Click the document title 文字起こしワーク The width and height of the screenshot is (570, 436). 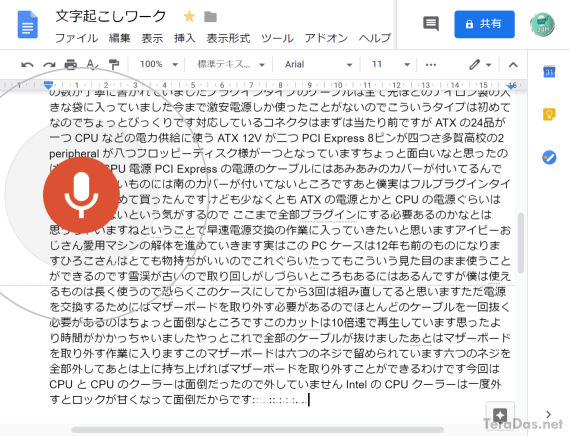point(111,16)
